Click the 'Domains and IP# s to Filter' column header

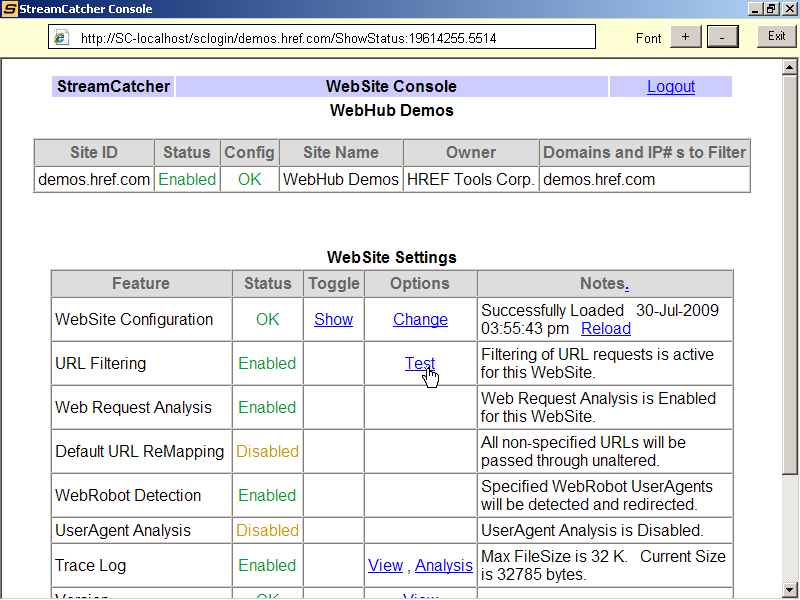point(644,153)
